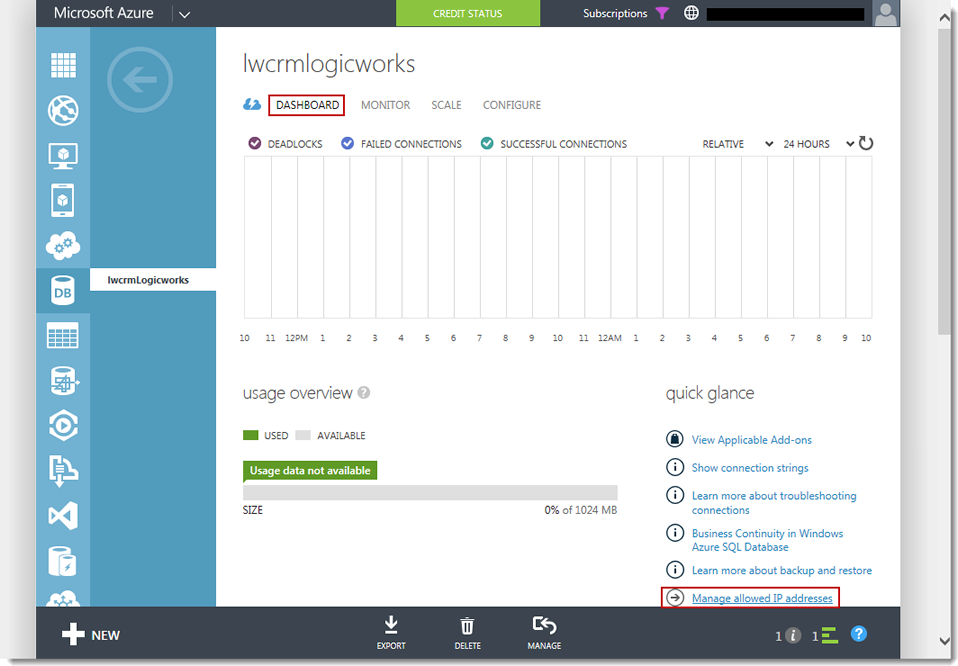958x666 pixels.
Task: Click the Subscriptions filter funnel icon
Action: (662, 13)
